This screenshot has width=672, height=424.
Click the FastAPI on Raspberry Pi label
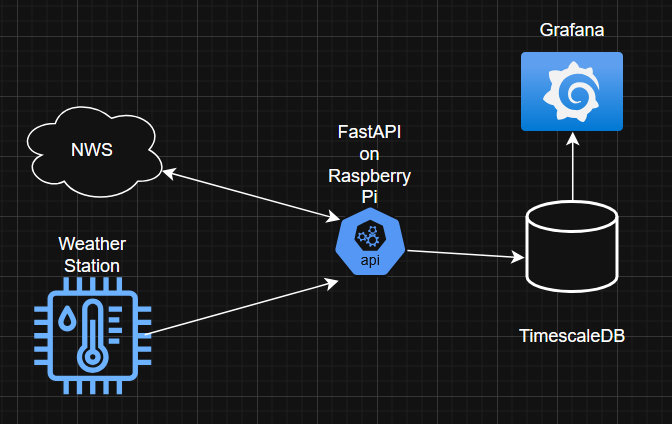pos(369,164)
